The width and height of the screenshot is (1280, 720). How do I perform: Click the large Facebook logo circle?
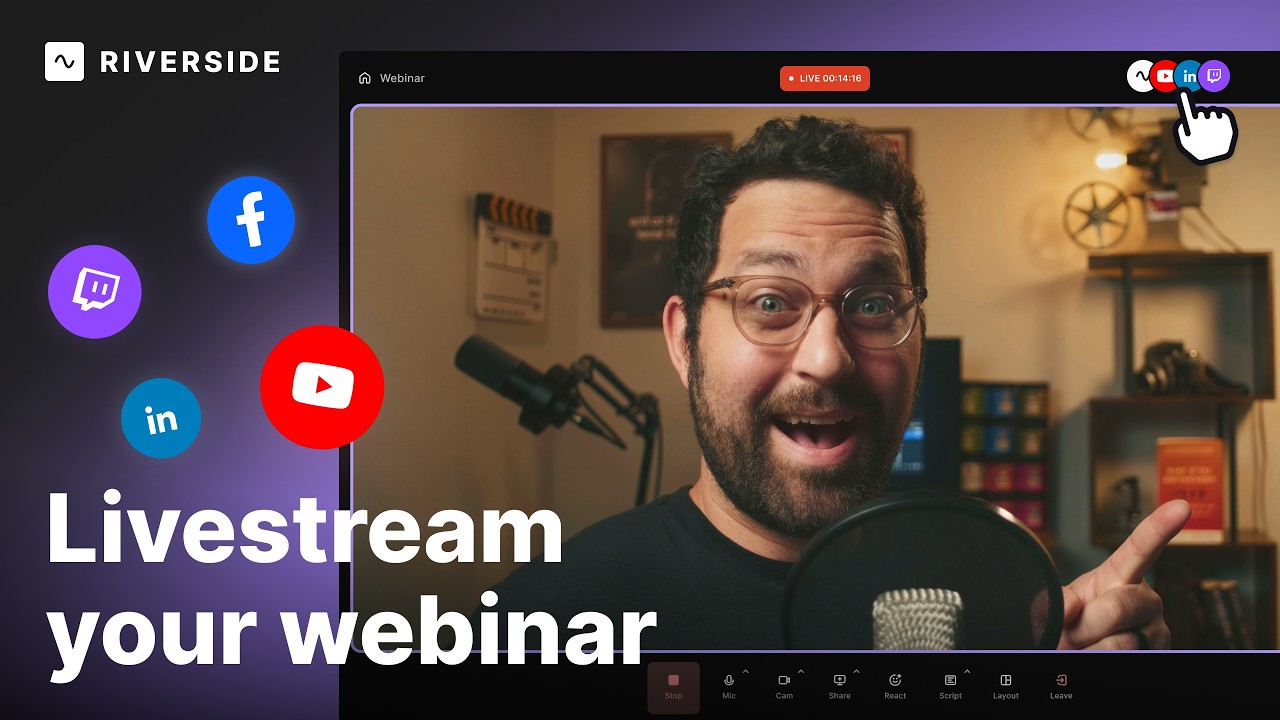pyautogui.click(x=251, y=220)
